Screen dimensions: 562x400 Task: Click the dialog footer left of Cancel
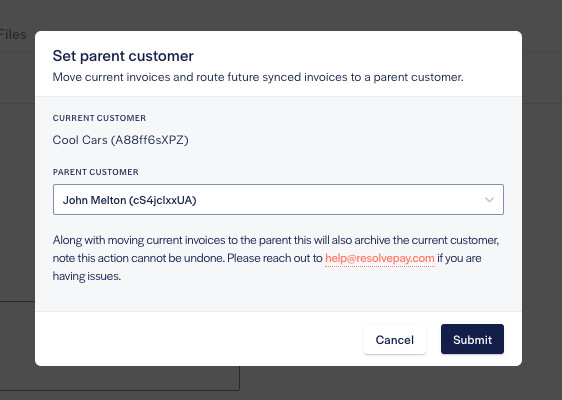pyautogui.click(x=199, y=339)
